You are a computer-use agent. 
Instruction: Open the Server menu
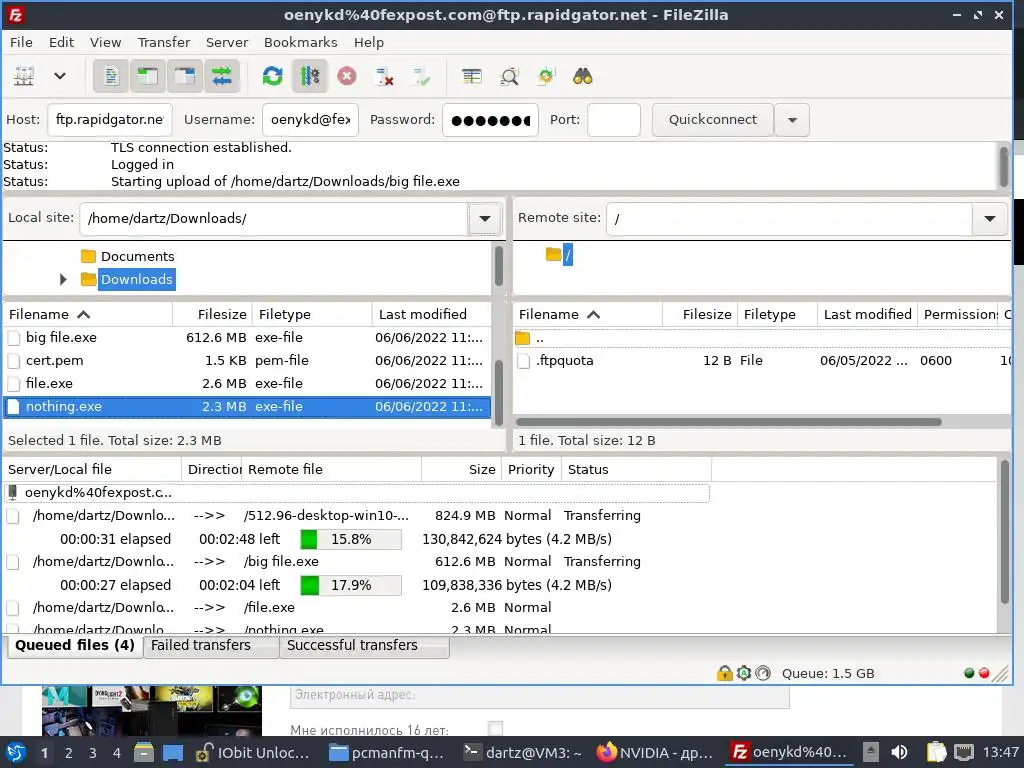pos(227,42)
